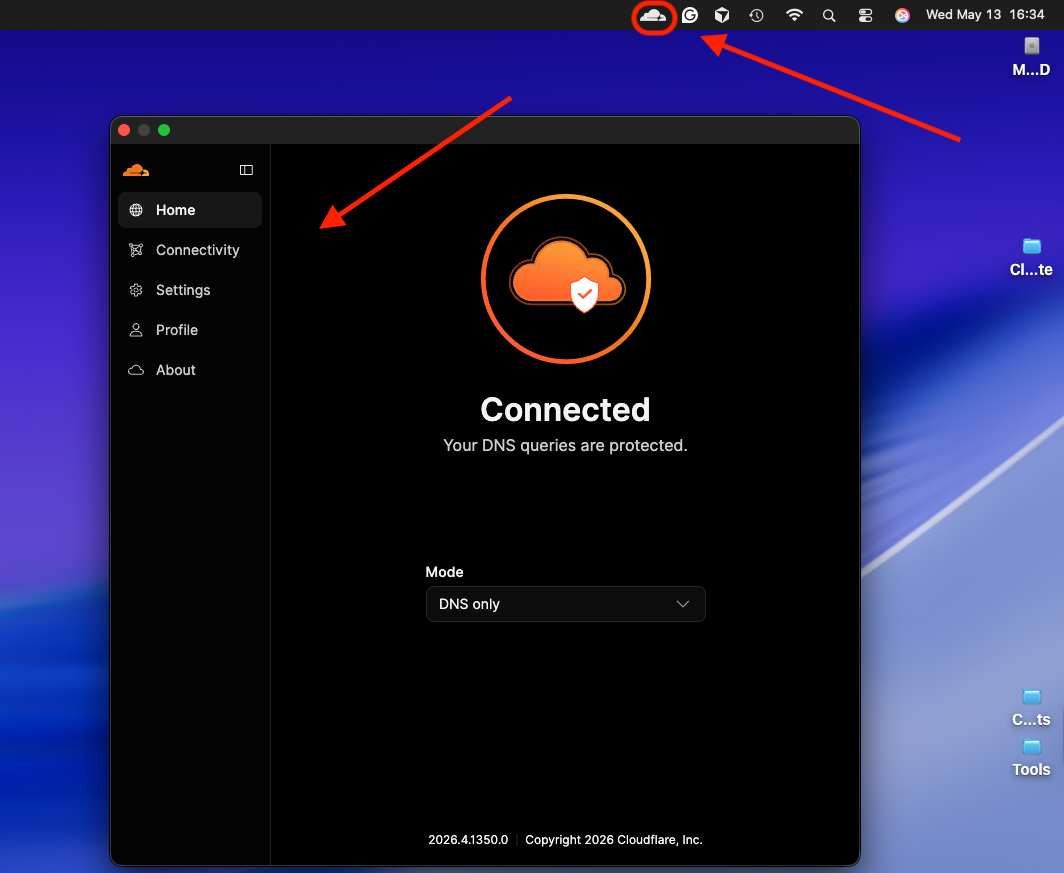Viewport: 1064px width, 873px height.
Task: Click the orange Cloudflare logo in sidebar
Action: 136,170
